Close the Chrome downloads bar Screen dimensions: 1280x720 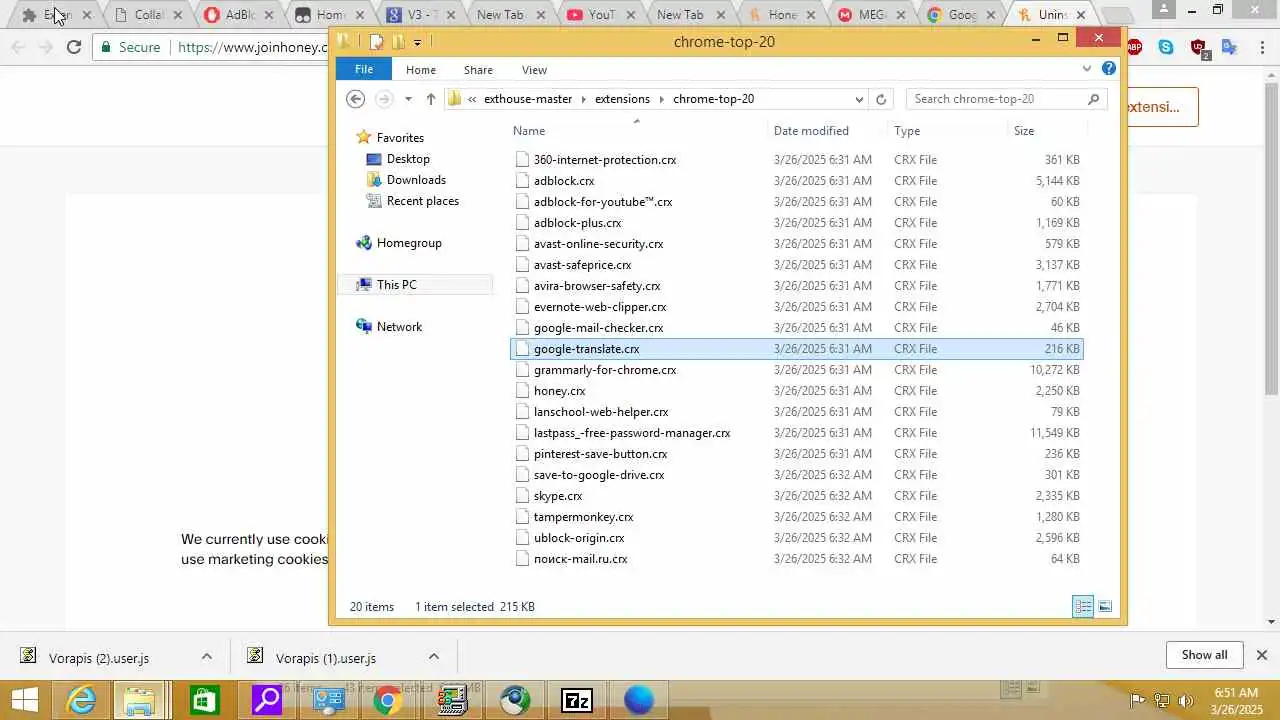(1261, 655)
